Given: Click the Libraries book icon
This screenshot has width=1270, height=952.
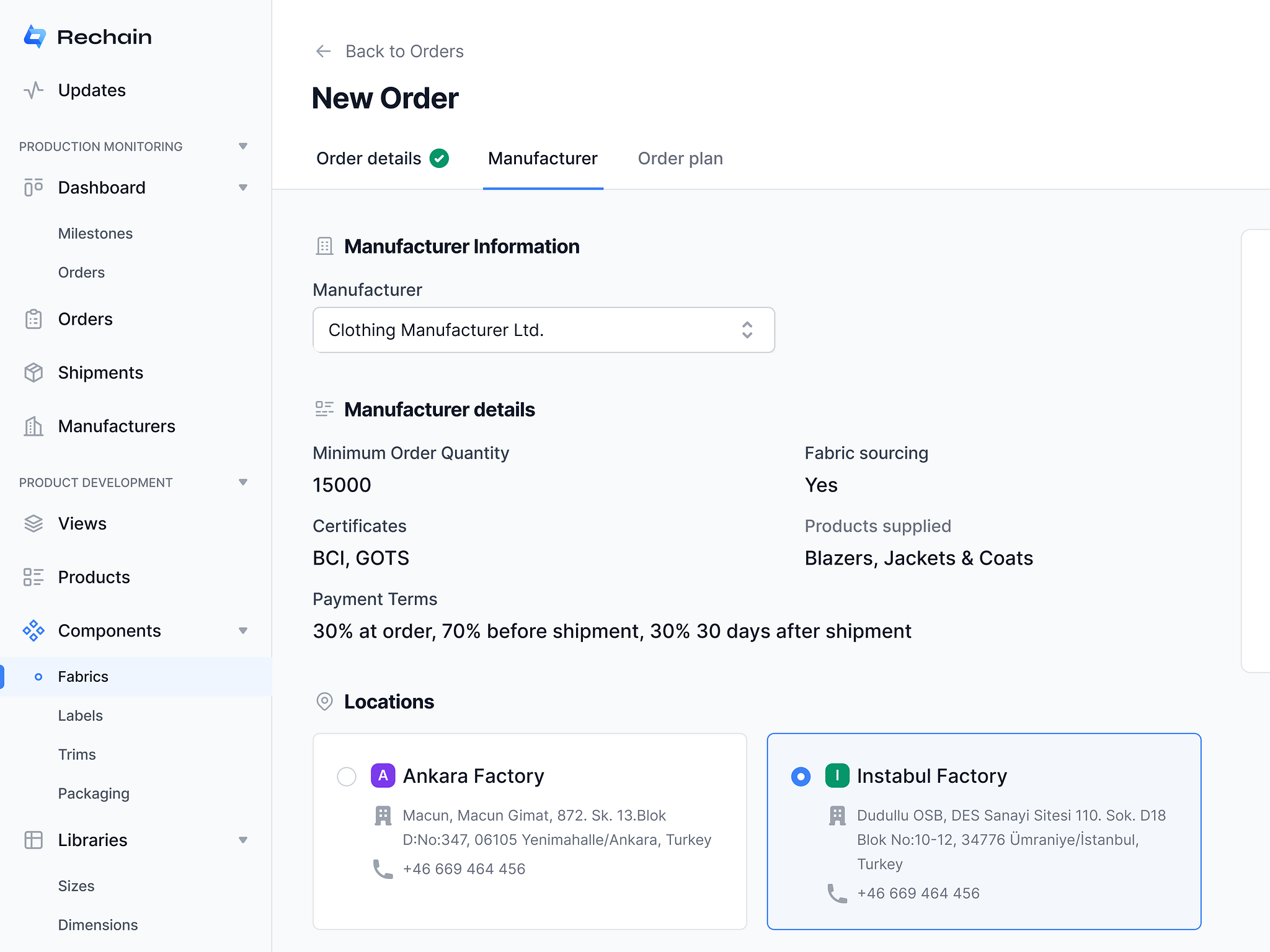Looking at the screenshot, I should [x=34, y=840].
